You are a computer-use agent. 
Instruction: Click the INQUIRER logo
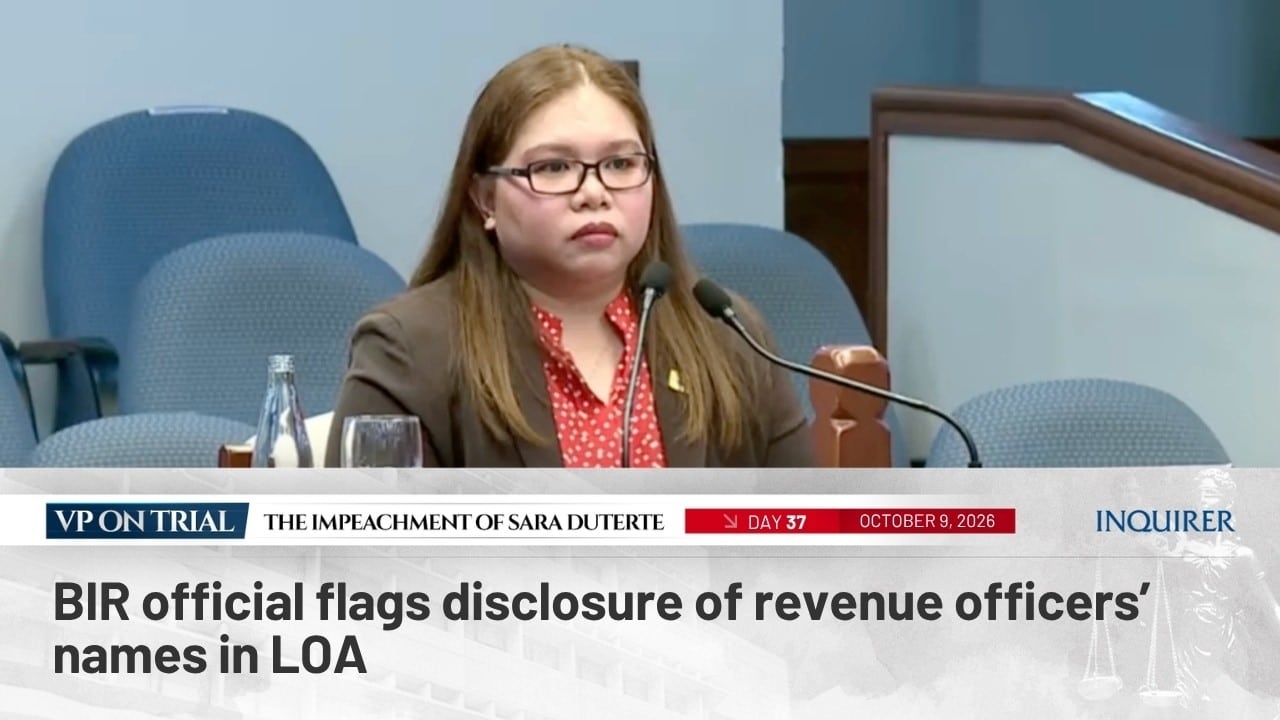[x=1165, y=521]
